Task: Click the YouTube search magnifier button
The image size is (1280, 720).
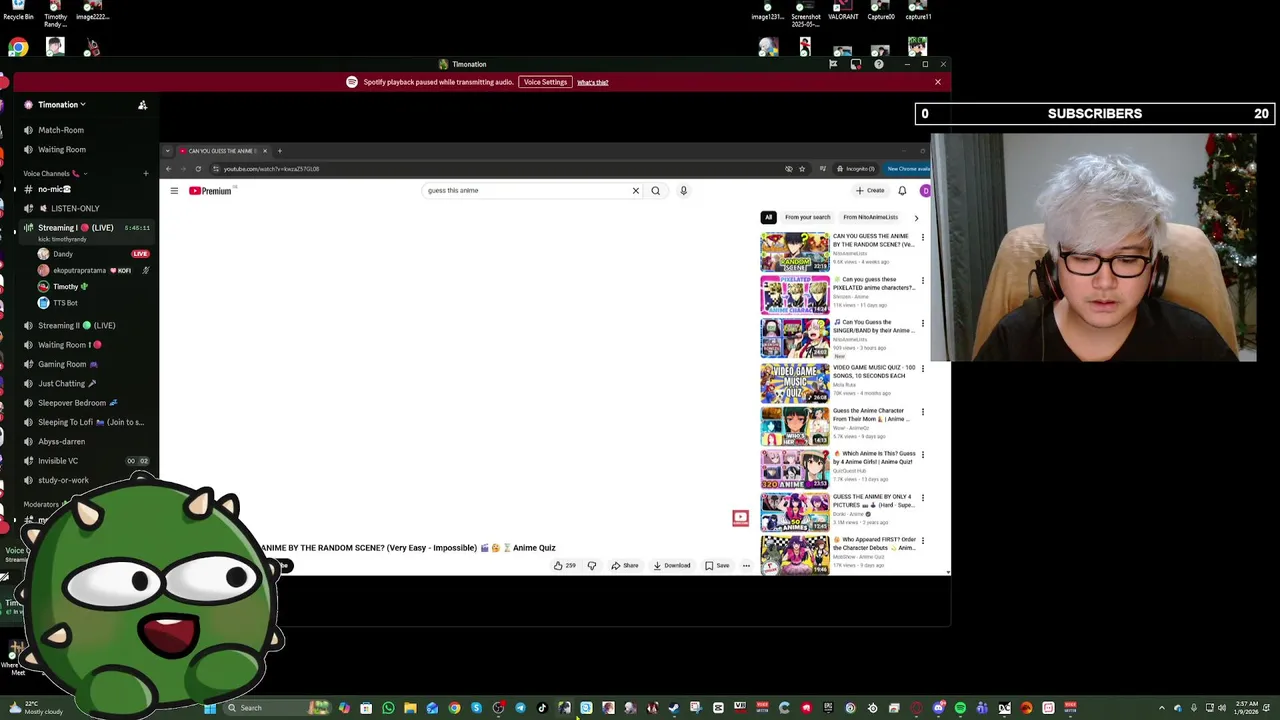Action: 656,190
